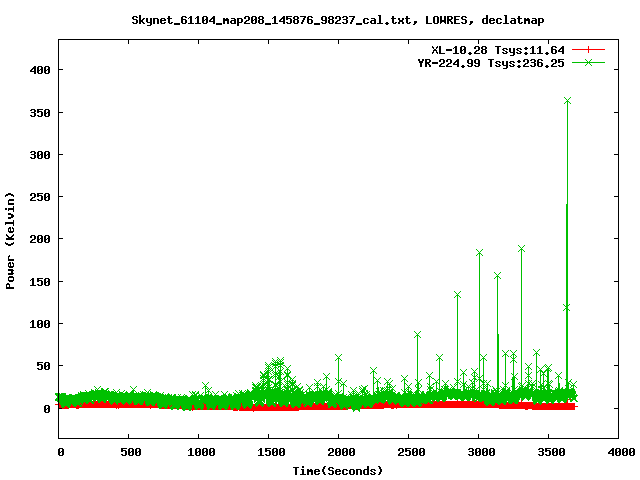This screenshot has height=480, width=640.
Task: Click the y-axis tick label 400
Action: [40, 70]
